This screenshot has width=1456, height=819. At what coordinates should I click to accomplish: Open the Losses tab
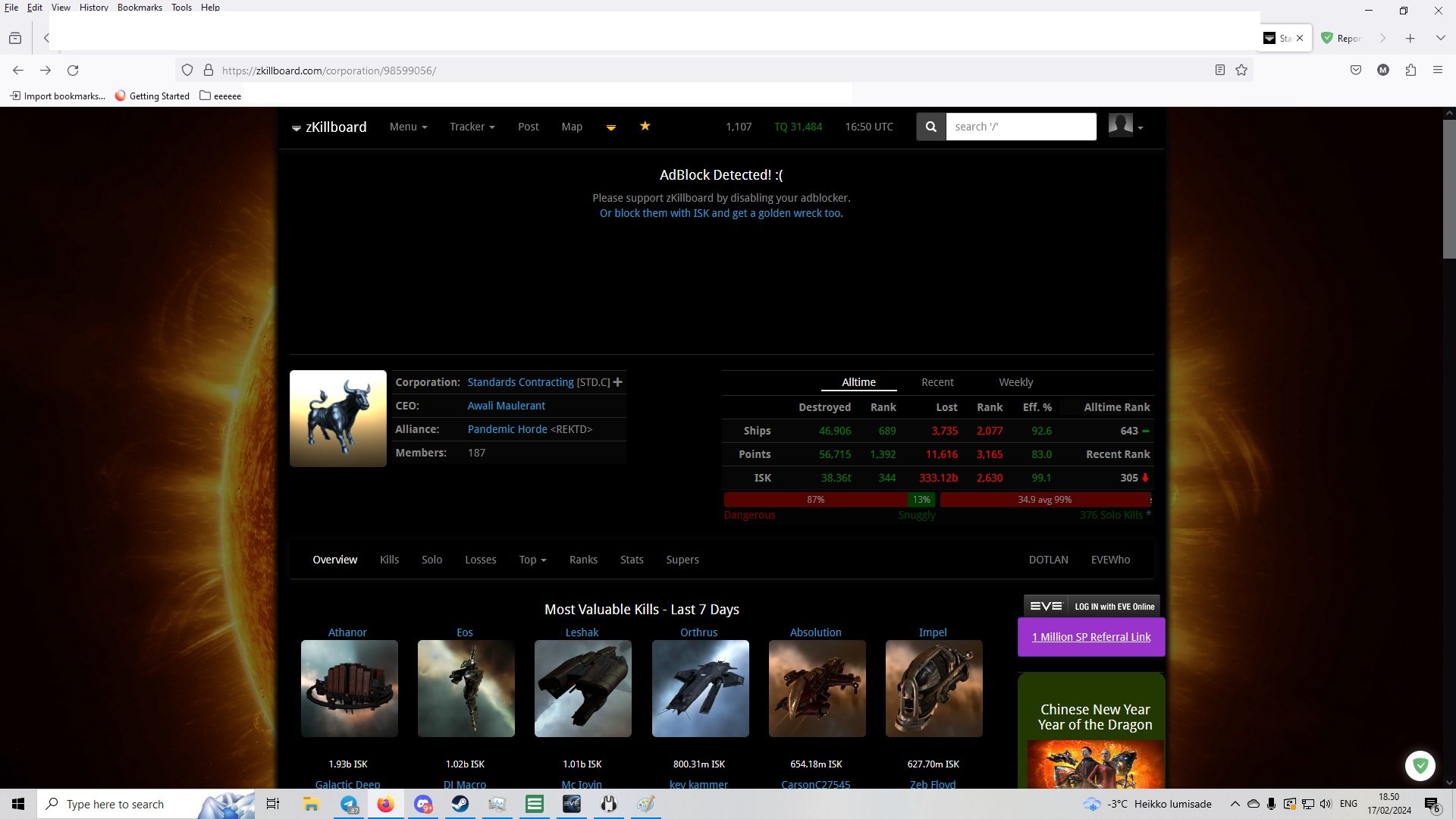click(x=480, y=560)
